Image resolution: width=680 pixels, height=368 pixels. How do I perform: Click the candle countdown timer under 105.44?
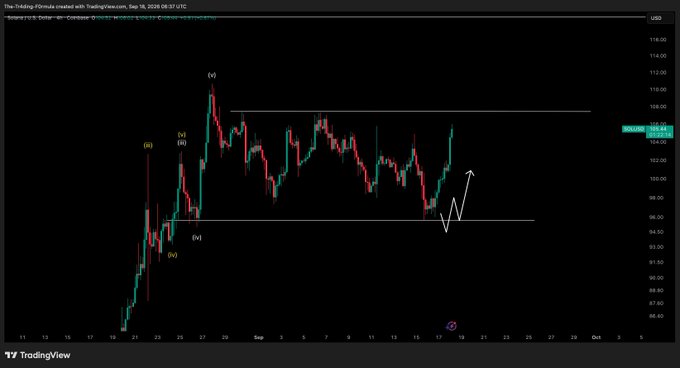[x=660, y=135]
